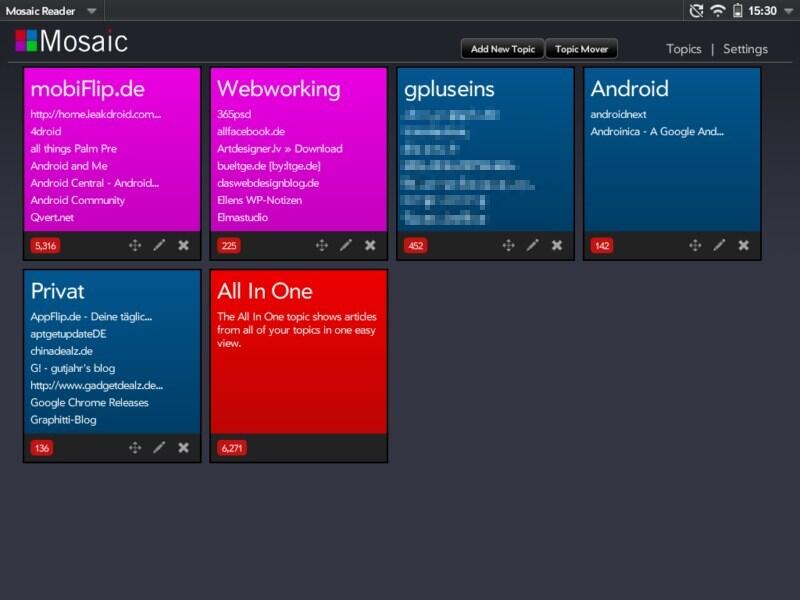Click the move icon on Android tile
Viewport: 800px width, 600px height.
tap(695, 245)
